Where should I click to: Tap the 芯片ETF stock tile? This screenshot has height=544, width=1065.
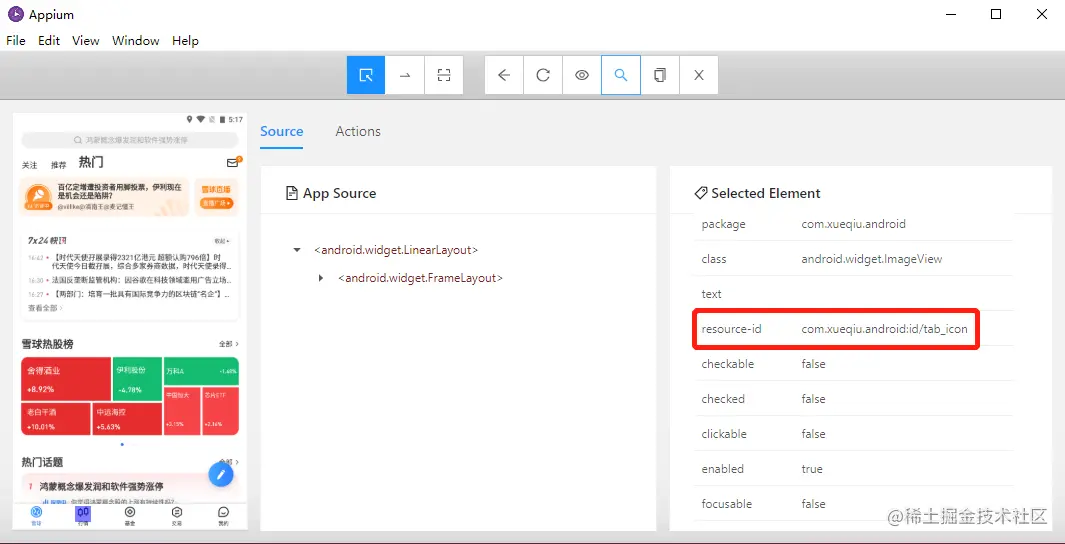[220, 411]
